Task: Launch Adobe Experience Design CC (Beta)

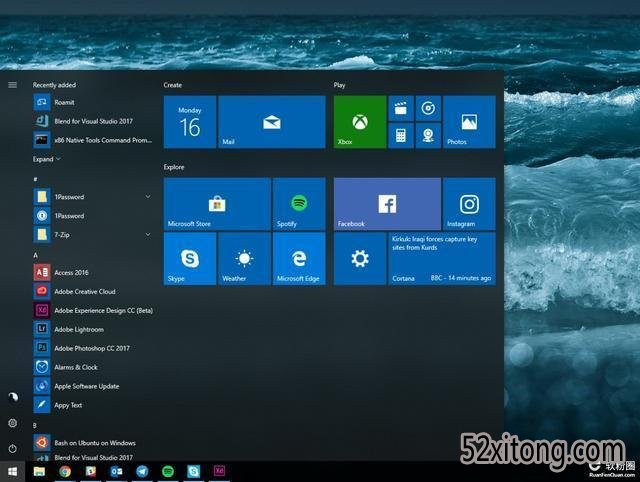Action: pyautogui.click(x=93, y=310)
